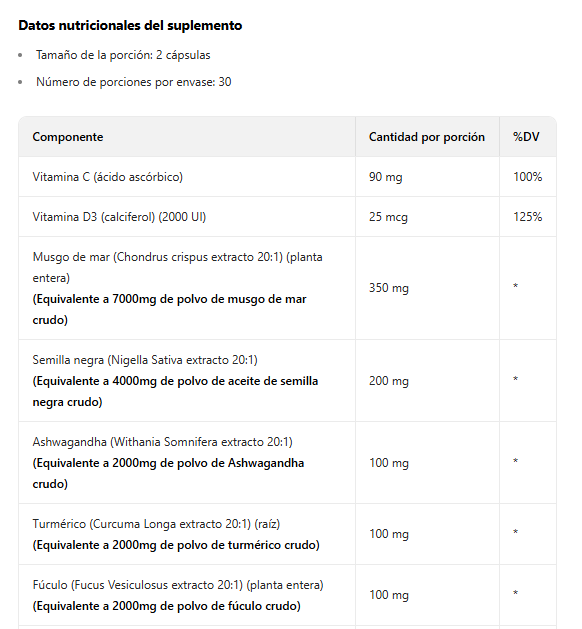Click the Musgo de mar Chondrus crispus text
This screenshot has width=582, height=629.
click(177, 267)
